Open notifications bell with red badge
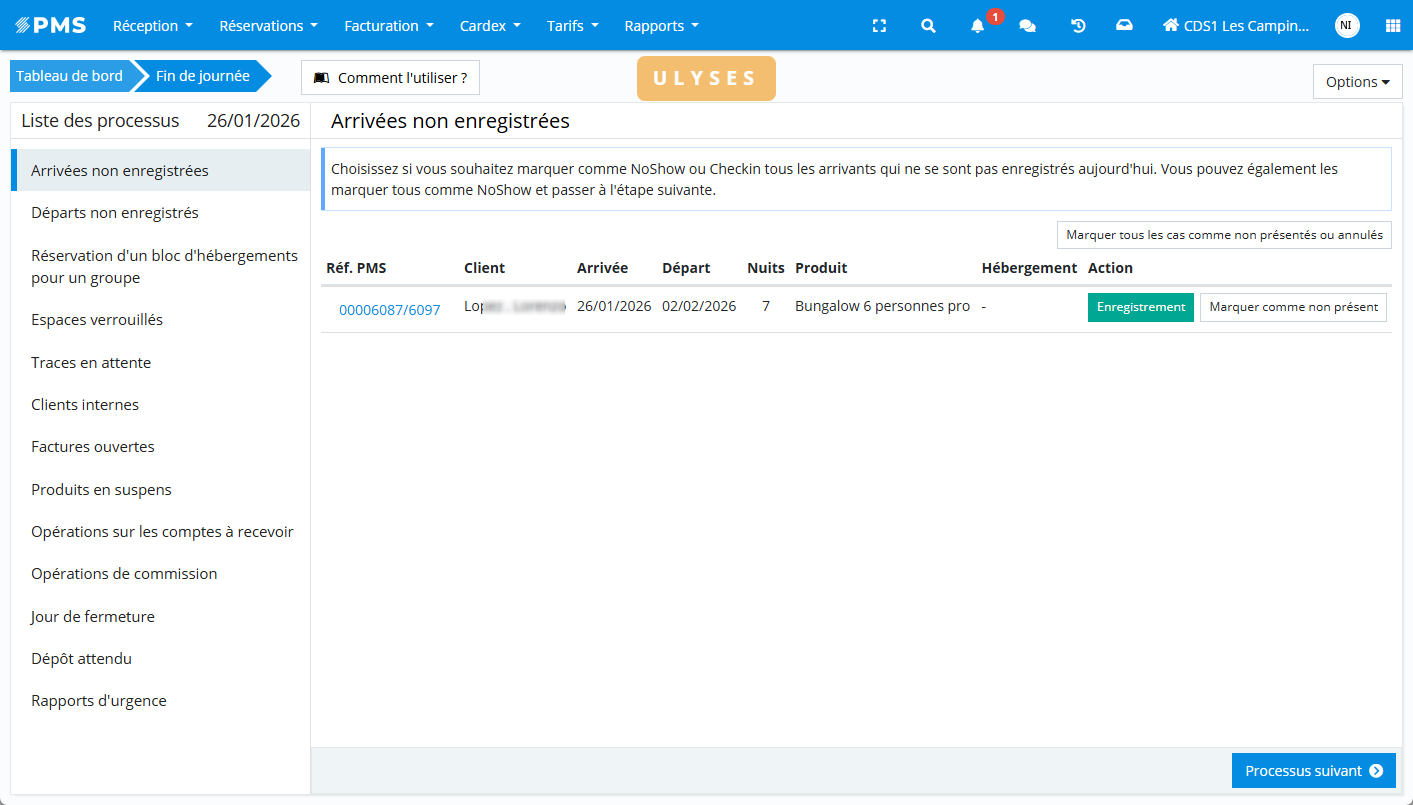 pyautogui.click(x=978, y=26)
